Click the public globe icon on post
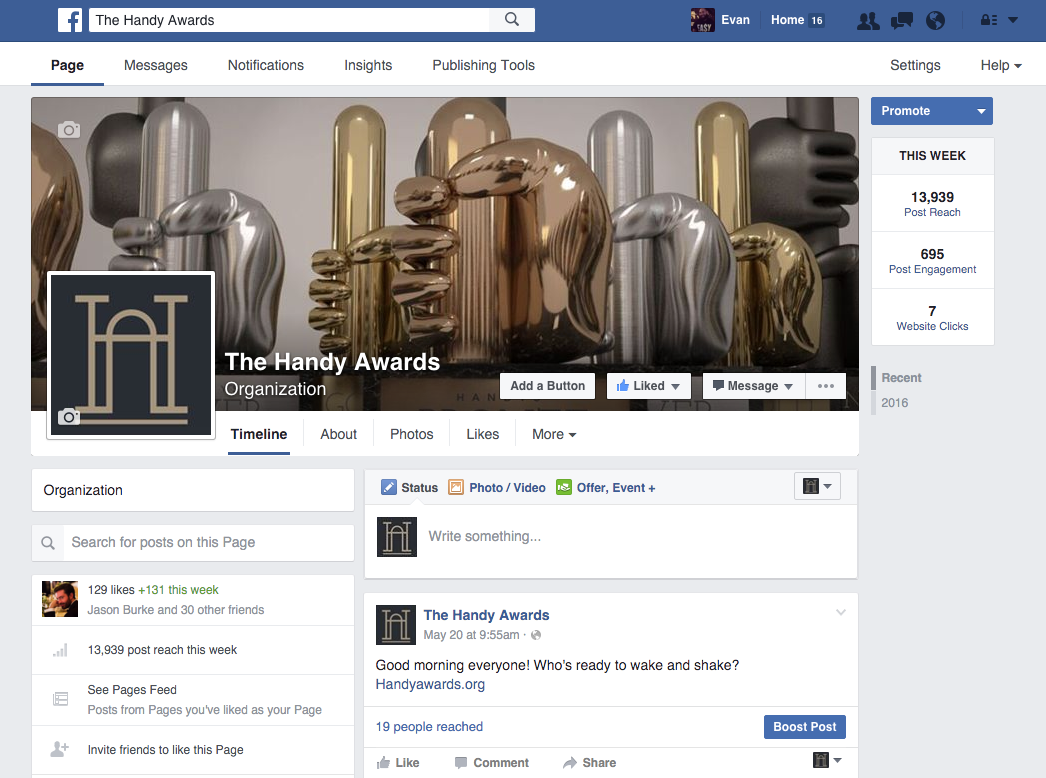 536,635
